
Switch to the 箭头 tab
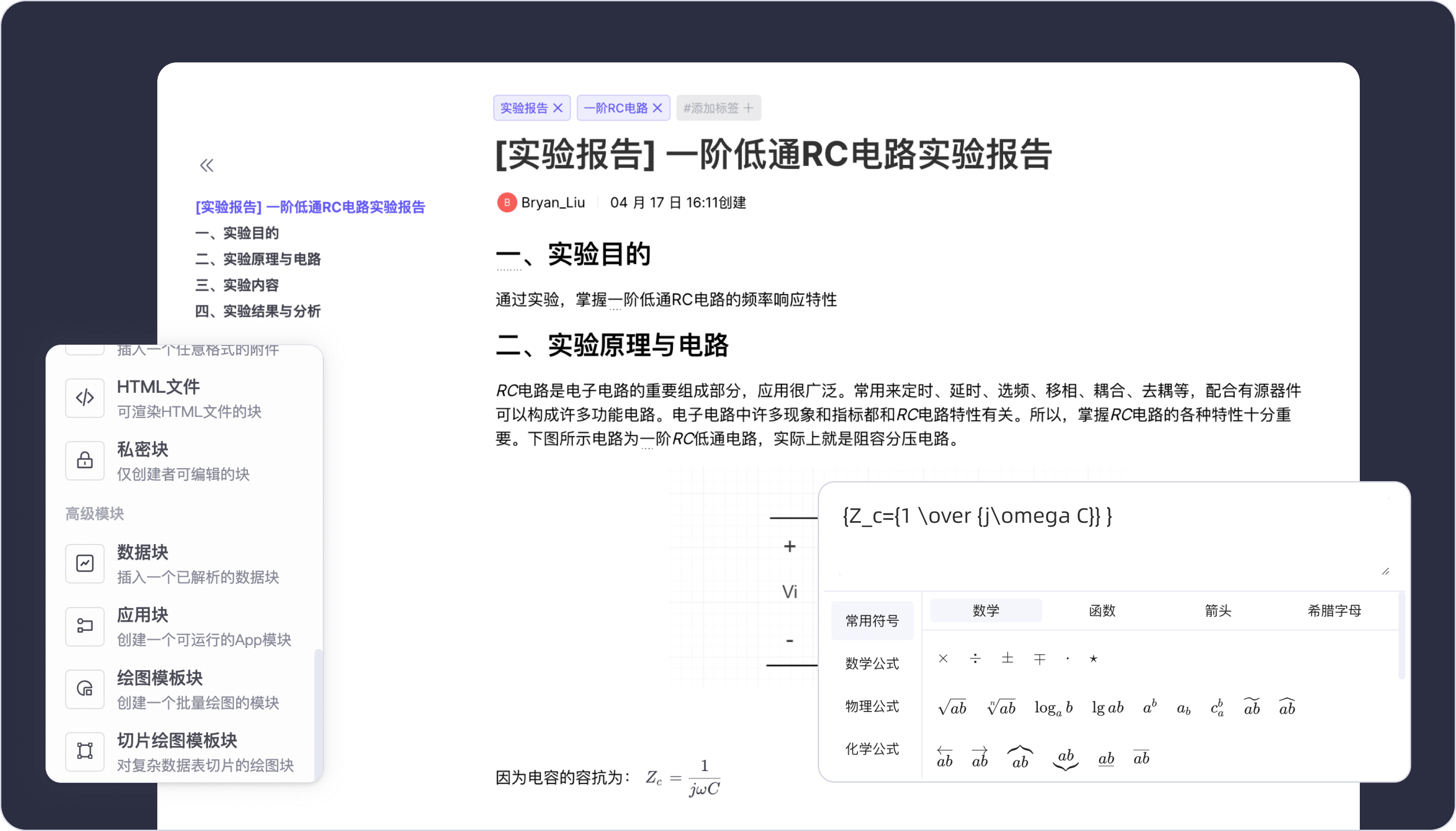[x=1218, y=611]
